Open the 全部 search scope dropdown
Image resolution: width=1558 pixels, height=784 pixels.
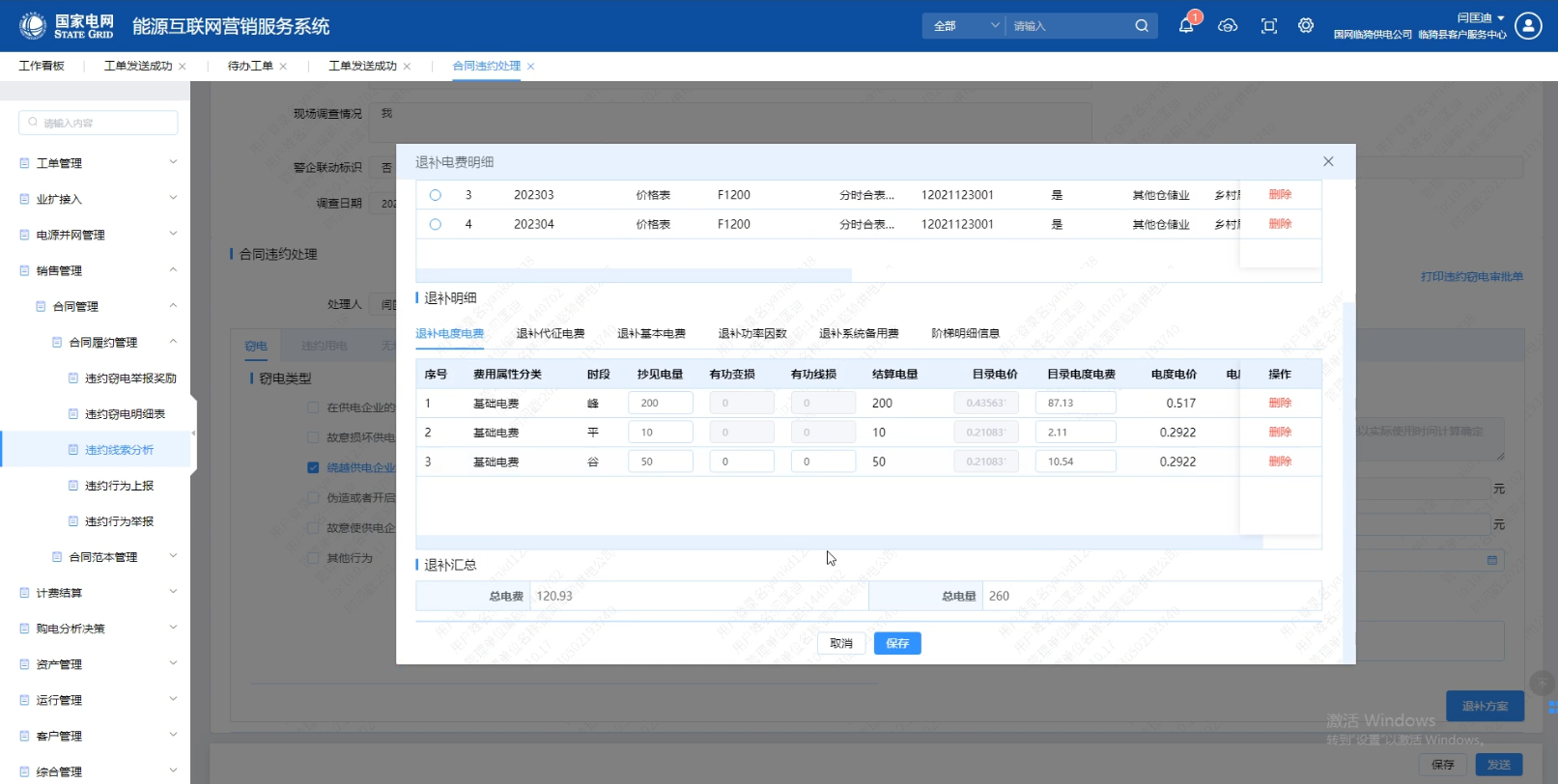click(965, 26)
